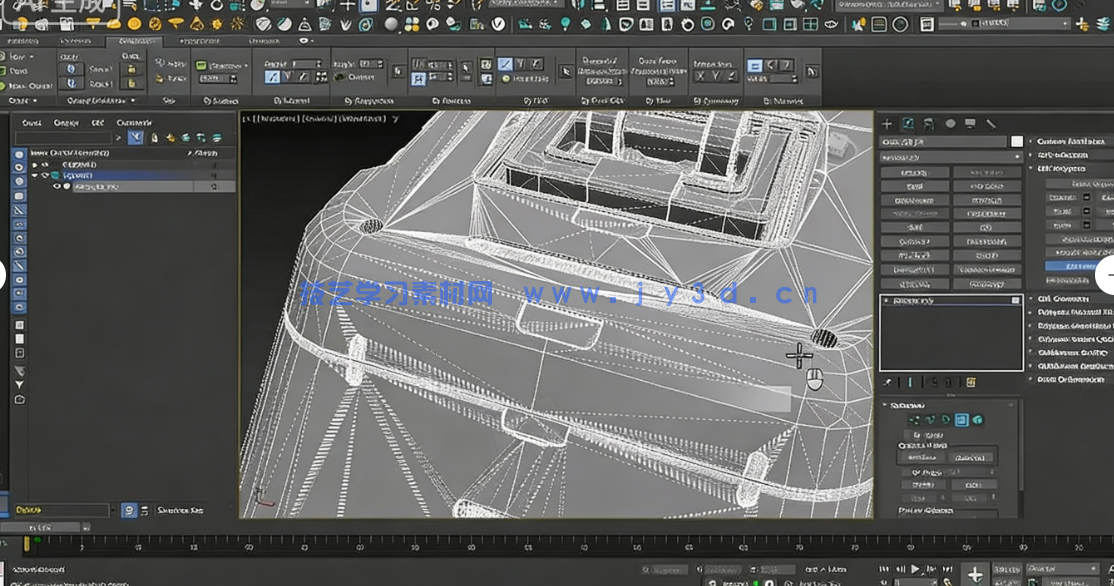Screen dimensions: 1114x586
Task: Toggle eye visibility of first scene explorer row
Action: pos(45,164)
